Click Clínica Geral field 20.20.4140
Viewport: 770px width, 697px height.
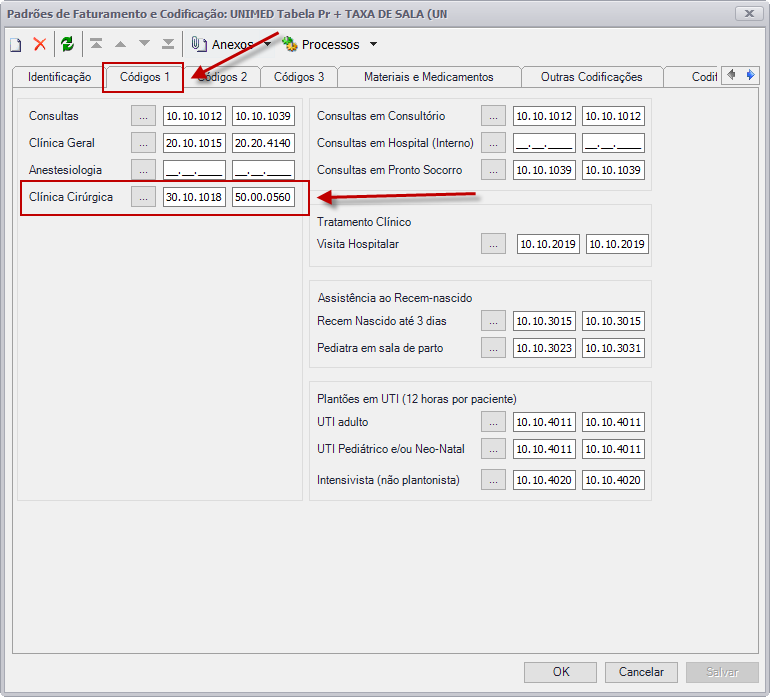(263, 143)
